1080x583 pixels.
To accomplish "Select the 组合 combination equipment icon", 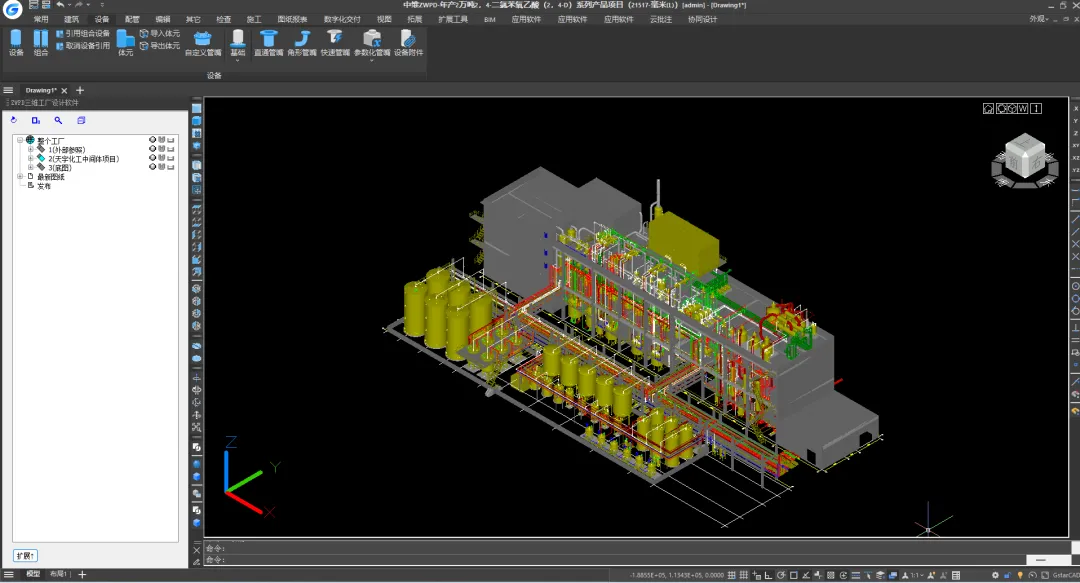I will pos(41,42).
